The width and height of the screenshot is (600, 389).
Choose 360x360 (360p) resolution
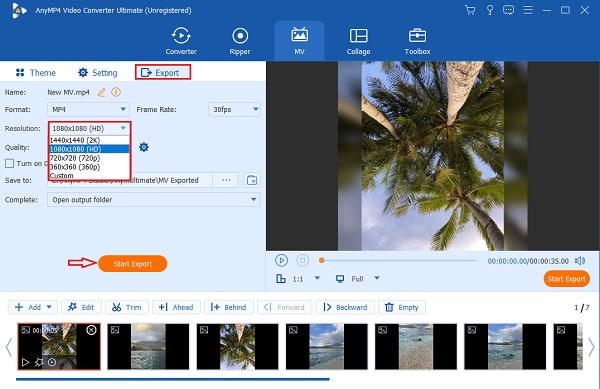pyautogui.click(x=90, y=167)
